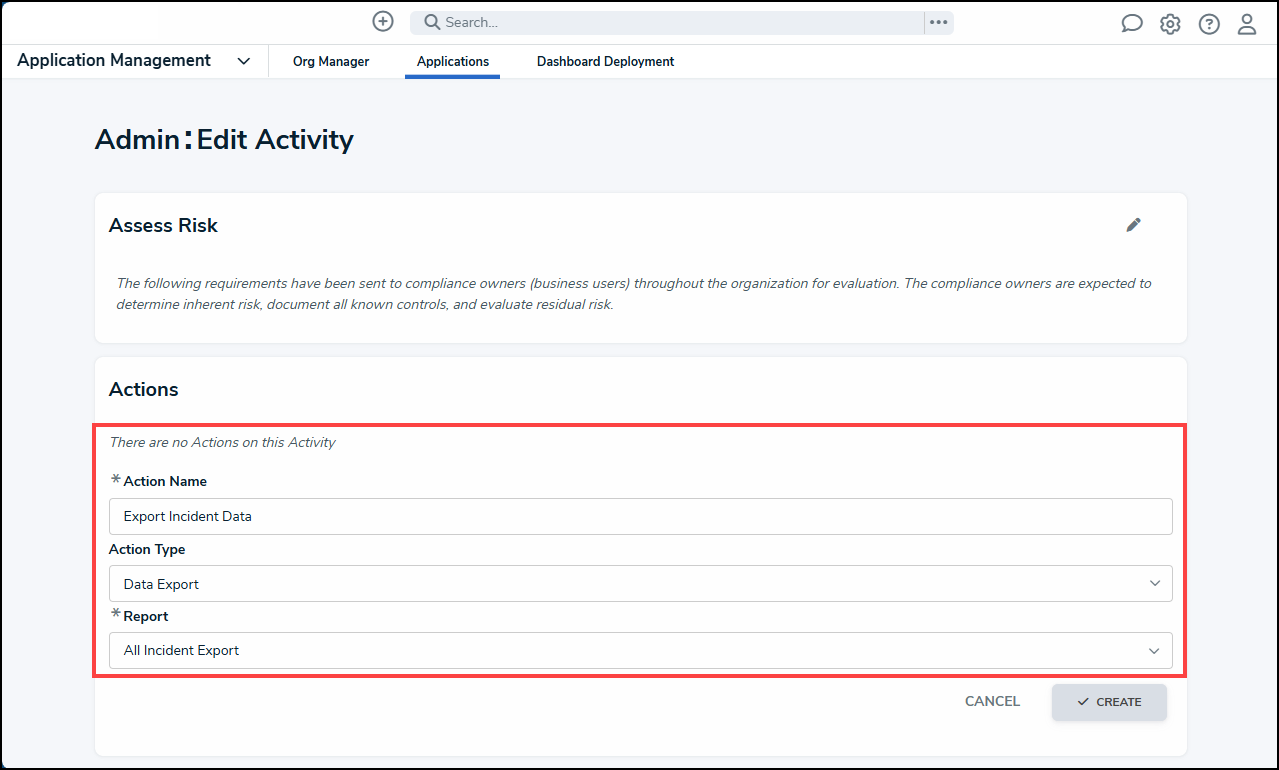Open the user profile icon

[1247, 24]
